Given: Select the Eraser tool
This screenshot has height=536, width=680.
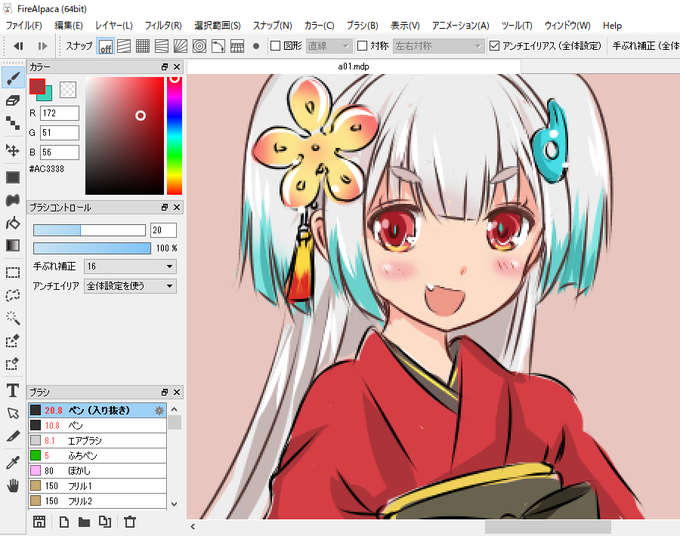Looking at the screenshot, I should pos(13,101).
